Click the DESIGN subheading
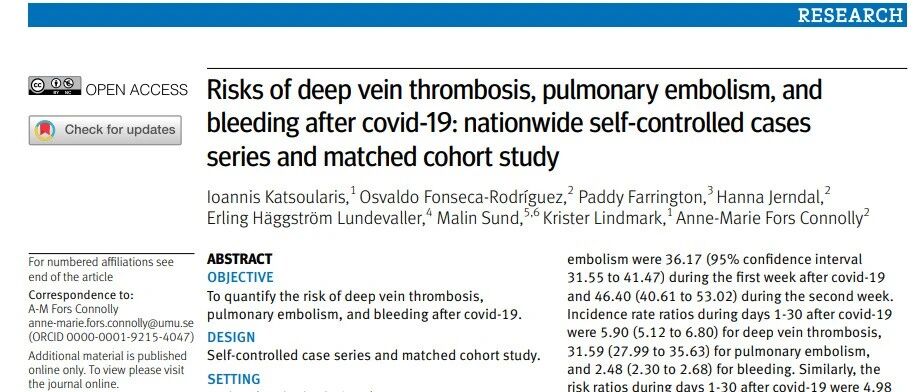Viewport: 920px width, 392px height. pyautogui.click(x=231, y=337)
